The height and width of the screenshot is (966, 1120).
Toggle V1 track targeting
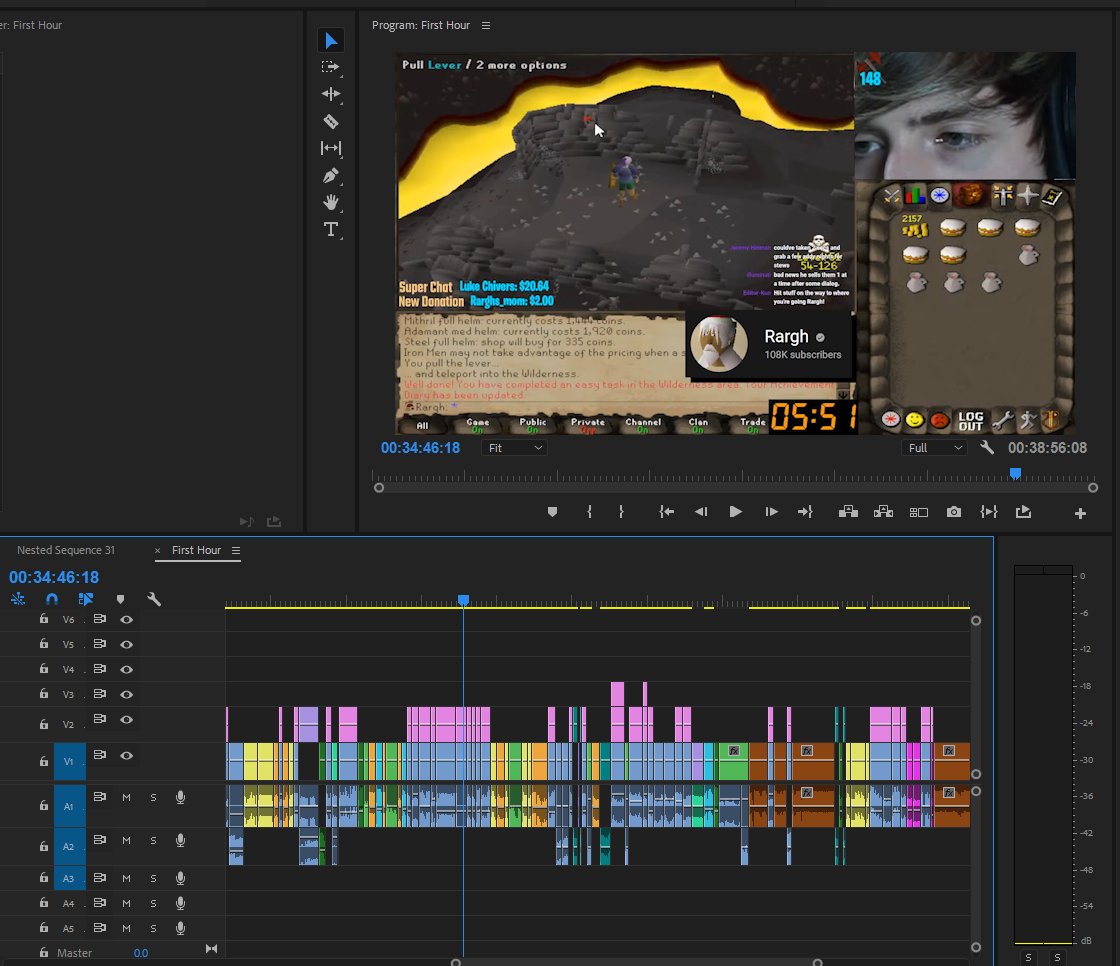69,762
